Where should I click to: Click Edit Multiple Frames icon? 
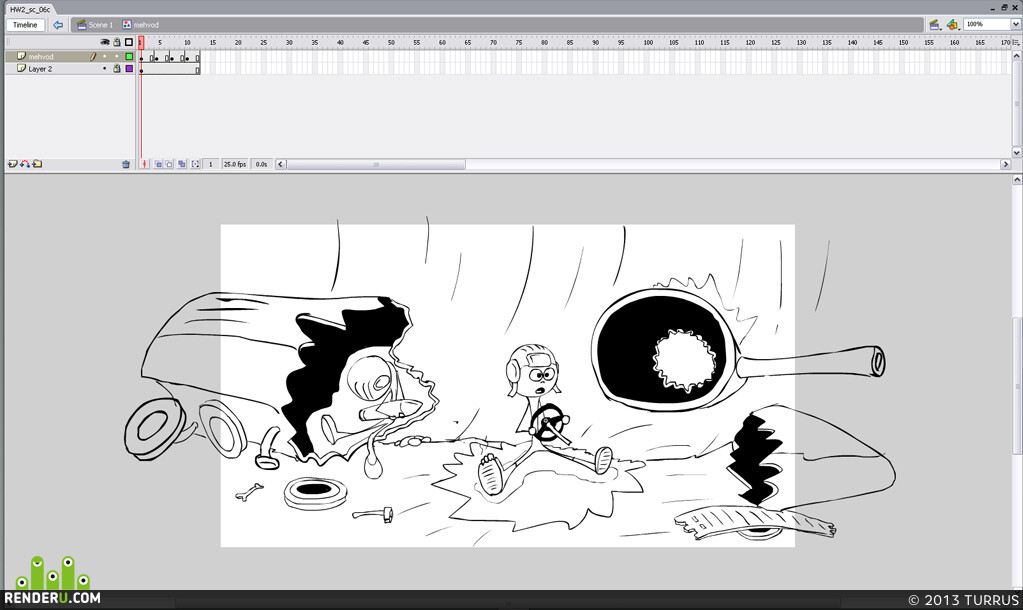(182, 164)
